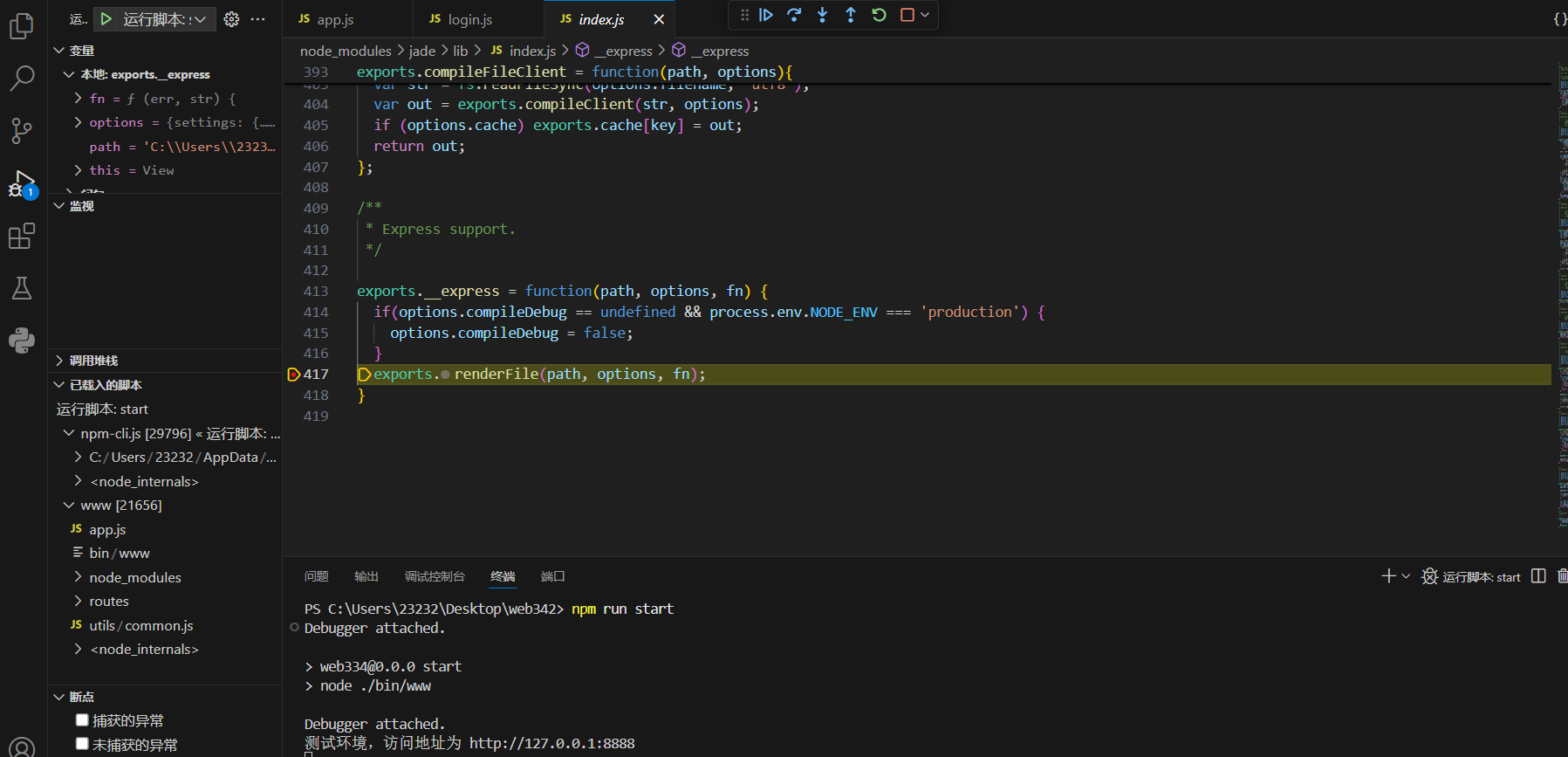The height and width of the screenshot is (757, 1568).
Task: Switch to the login.js tab
Action: pos(469,19)
